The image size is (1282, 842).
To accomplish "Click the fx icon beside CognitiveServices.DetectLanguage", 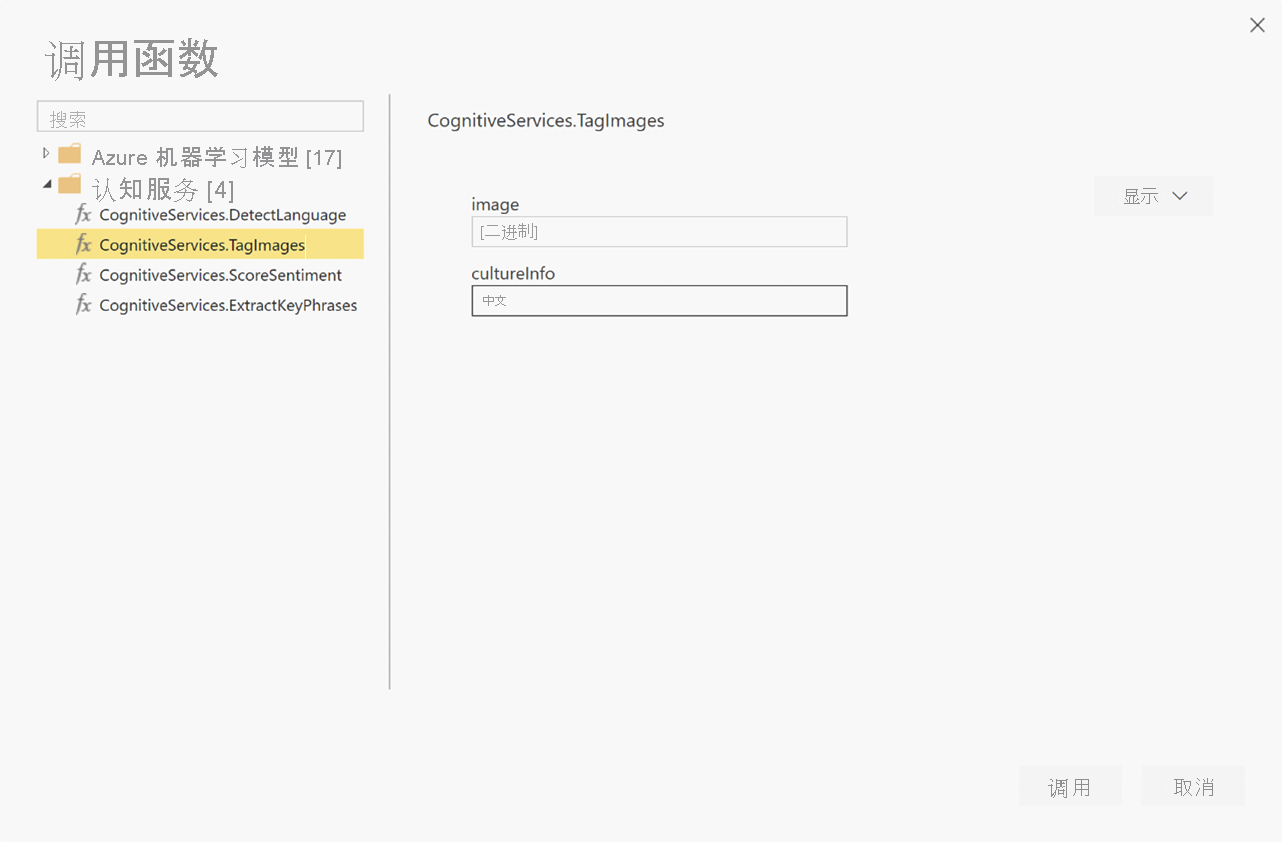I will click(x=84, y=214).
